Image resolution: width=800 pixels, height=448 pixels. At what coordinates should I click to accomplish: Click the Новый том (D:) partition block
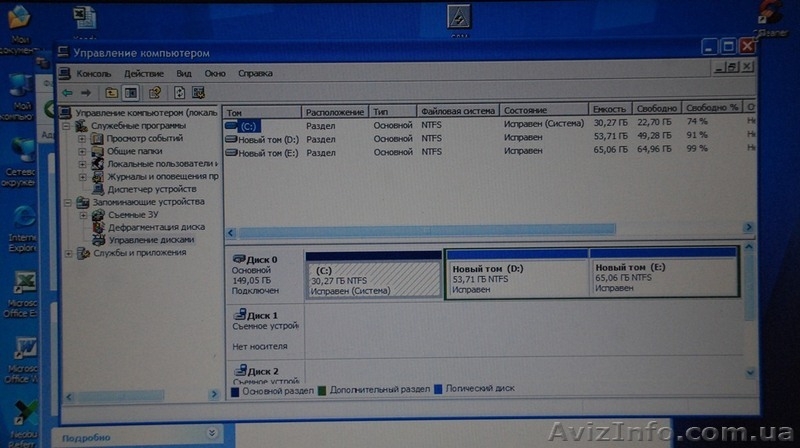coord(517,273)
